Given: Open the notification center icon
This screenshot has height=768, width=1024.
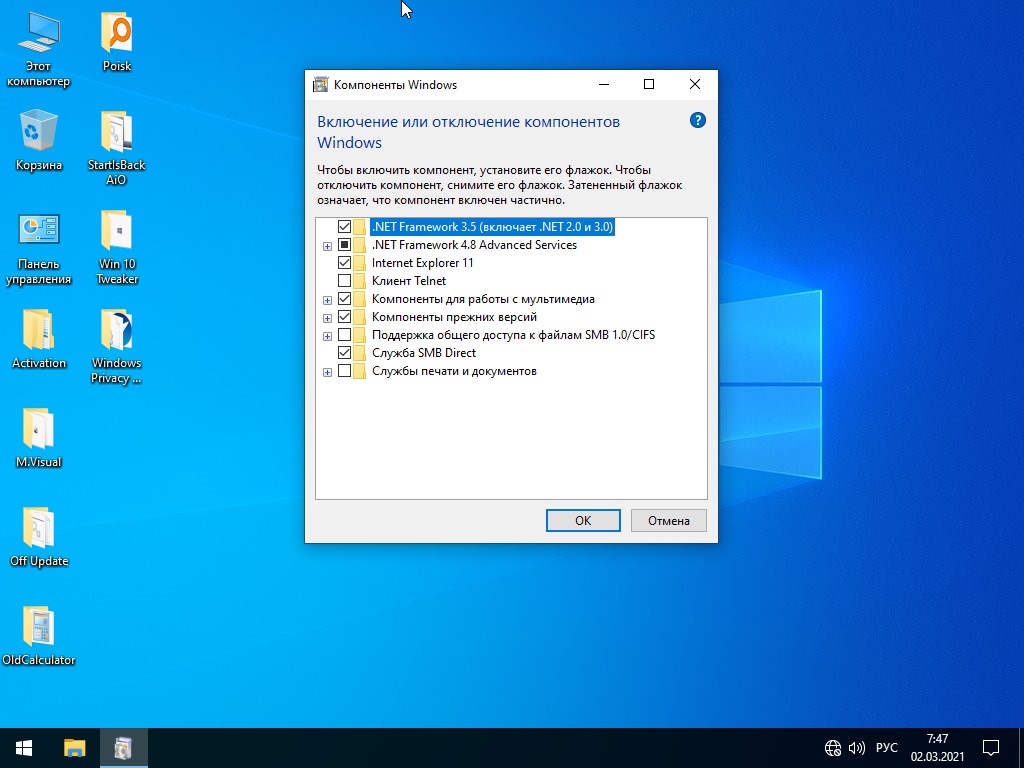Looking at the screenshot, I should pos(991,748).
